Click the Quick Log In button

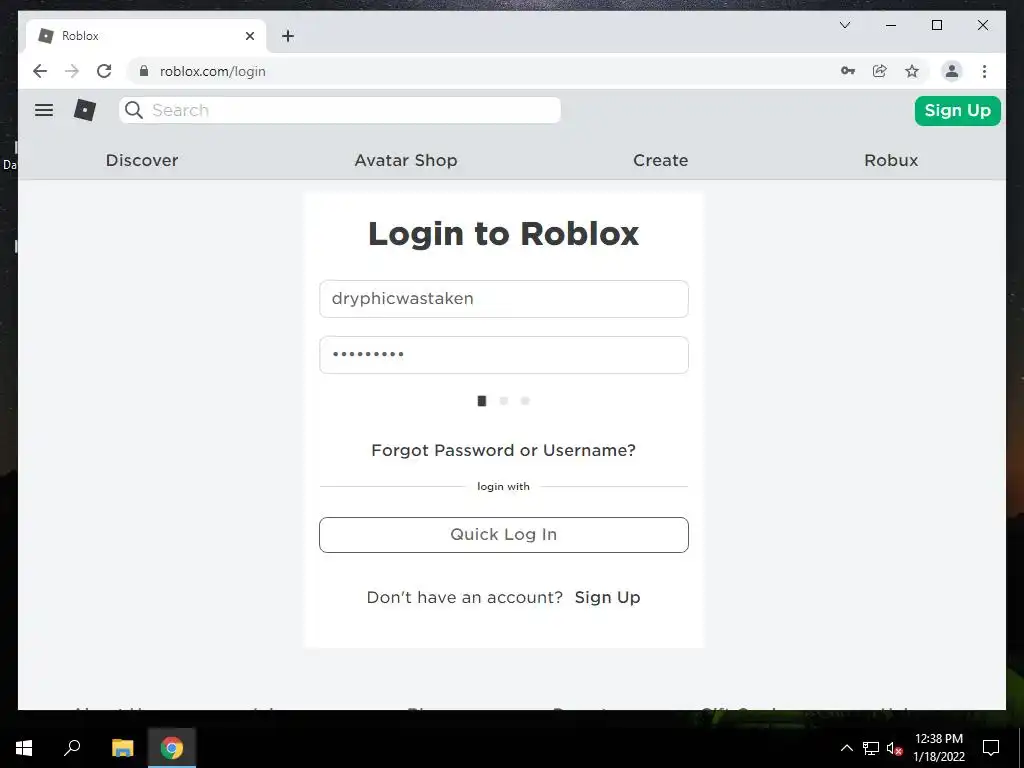click(x=504, y=534)
